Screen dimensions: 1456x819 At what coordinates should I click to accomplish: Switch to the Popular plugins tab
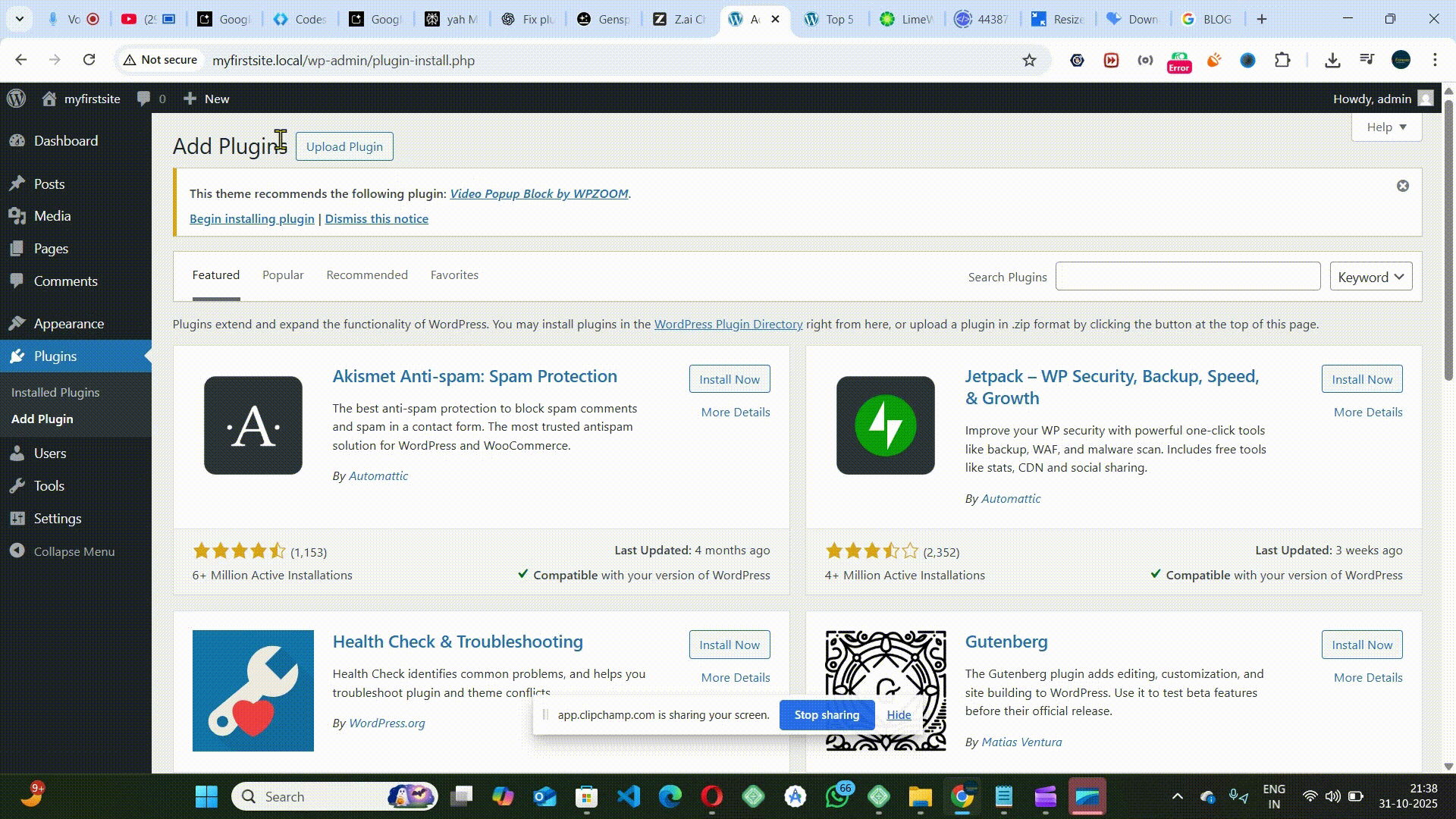[283, 275]
